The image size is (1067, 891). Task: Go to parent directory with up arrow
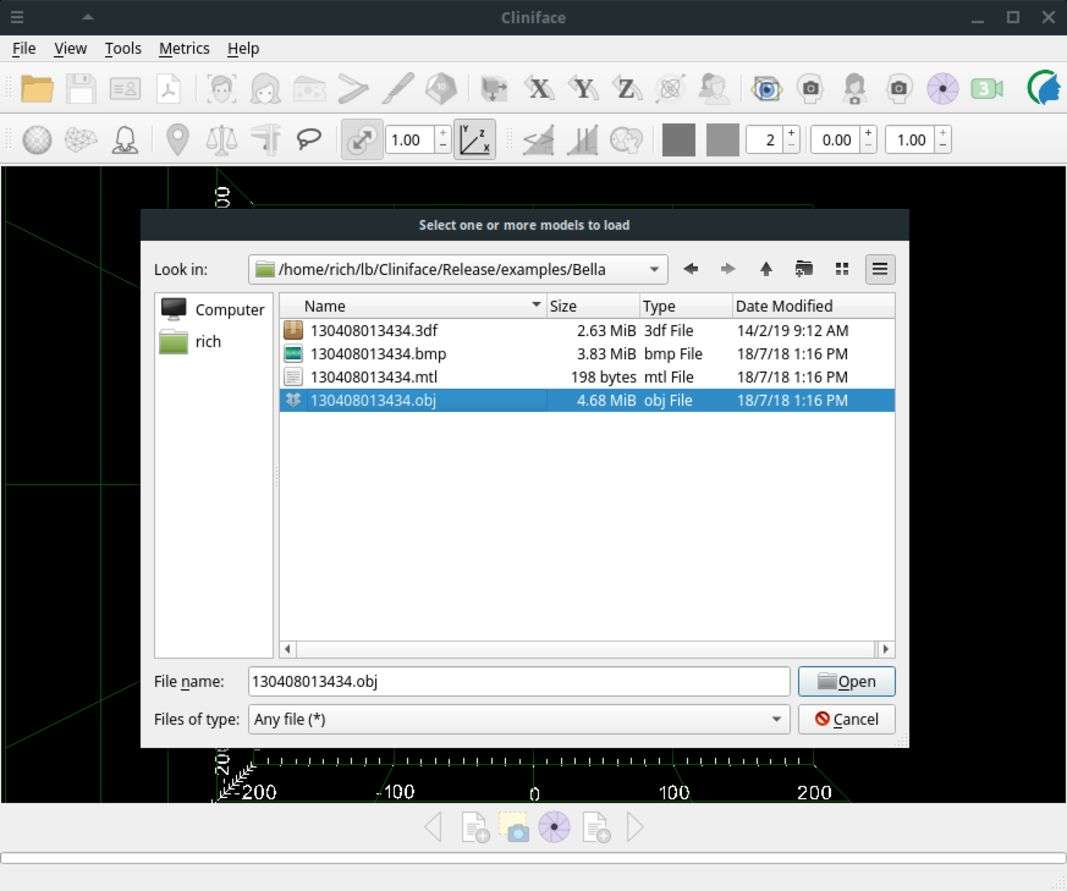pos(766,269)
